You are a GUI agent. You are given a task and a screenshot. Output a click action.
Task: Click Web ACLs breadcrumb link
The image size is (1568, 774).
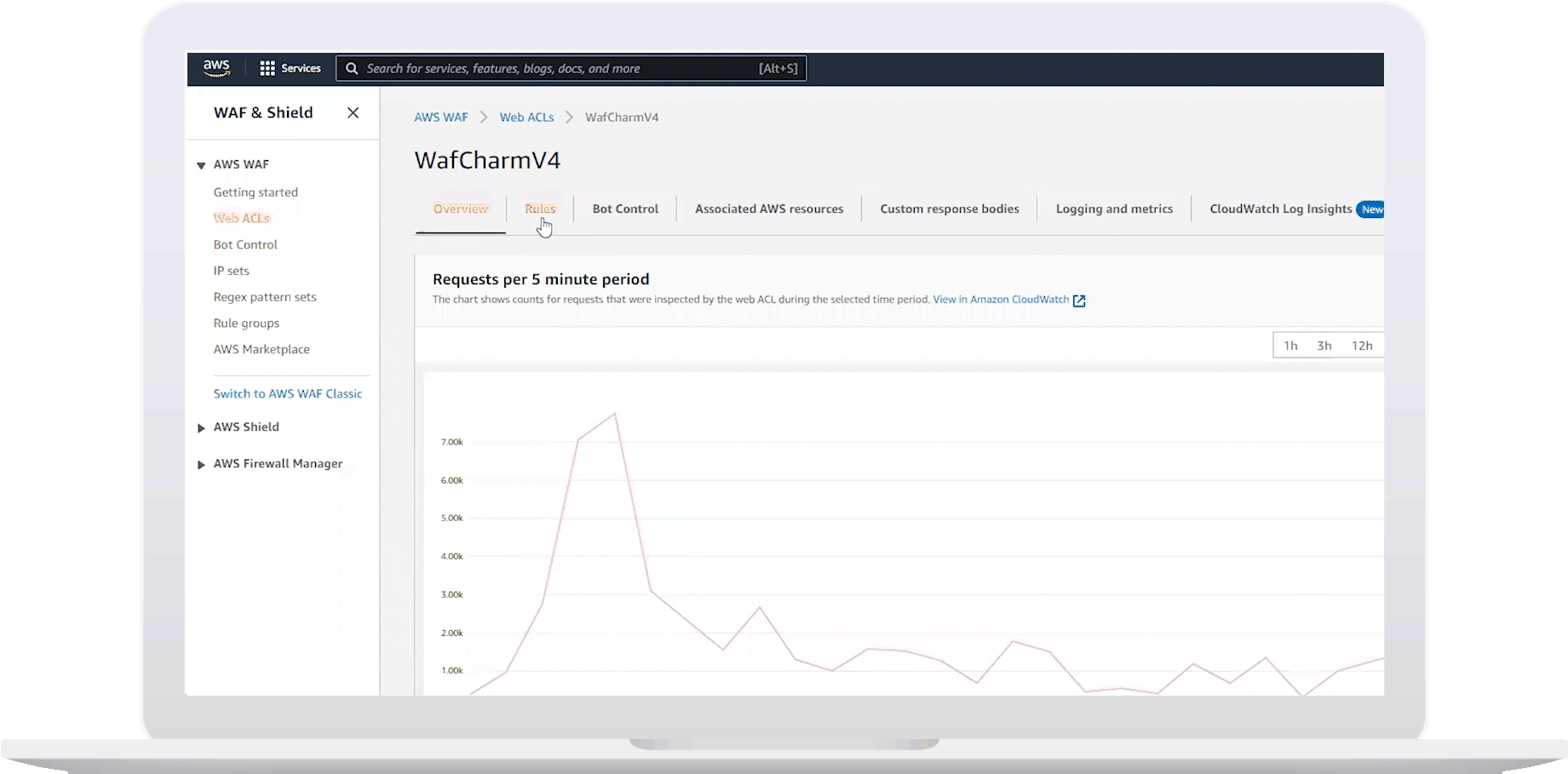[x=526, y=118]
